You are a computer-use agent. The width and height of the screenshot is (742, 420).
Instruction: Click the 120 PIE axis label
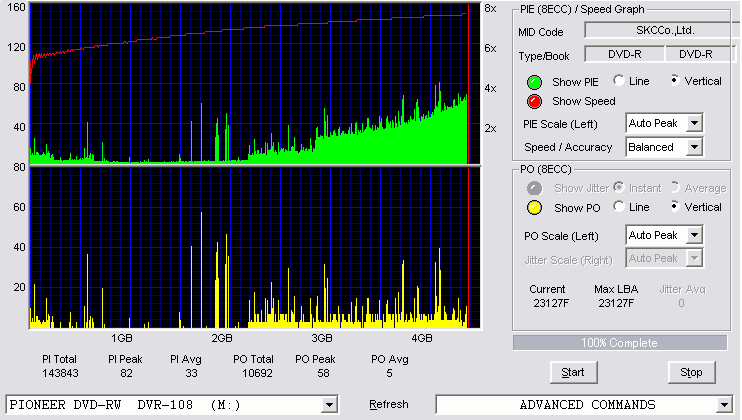click(x=16, y=47)
